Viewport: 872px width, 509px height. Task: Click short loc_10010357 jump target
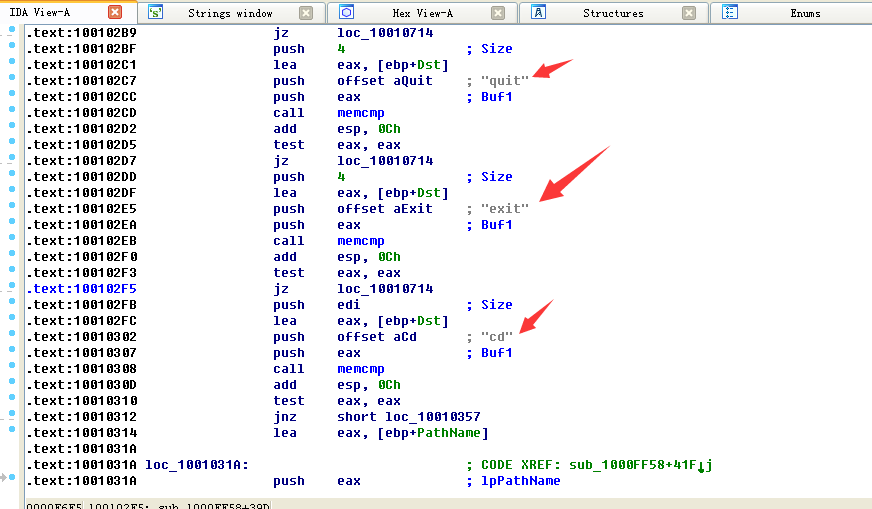tap(409, 417)
